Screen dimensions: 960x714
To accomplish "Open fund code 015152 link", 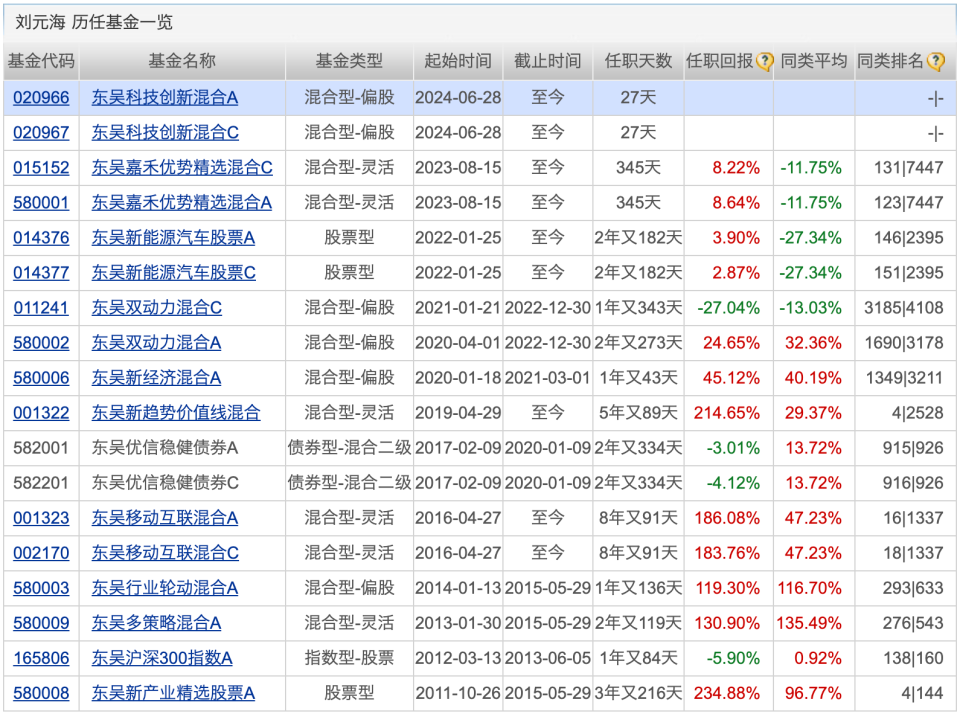I will pyautogui.click(x=41, y=167).
